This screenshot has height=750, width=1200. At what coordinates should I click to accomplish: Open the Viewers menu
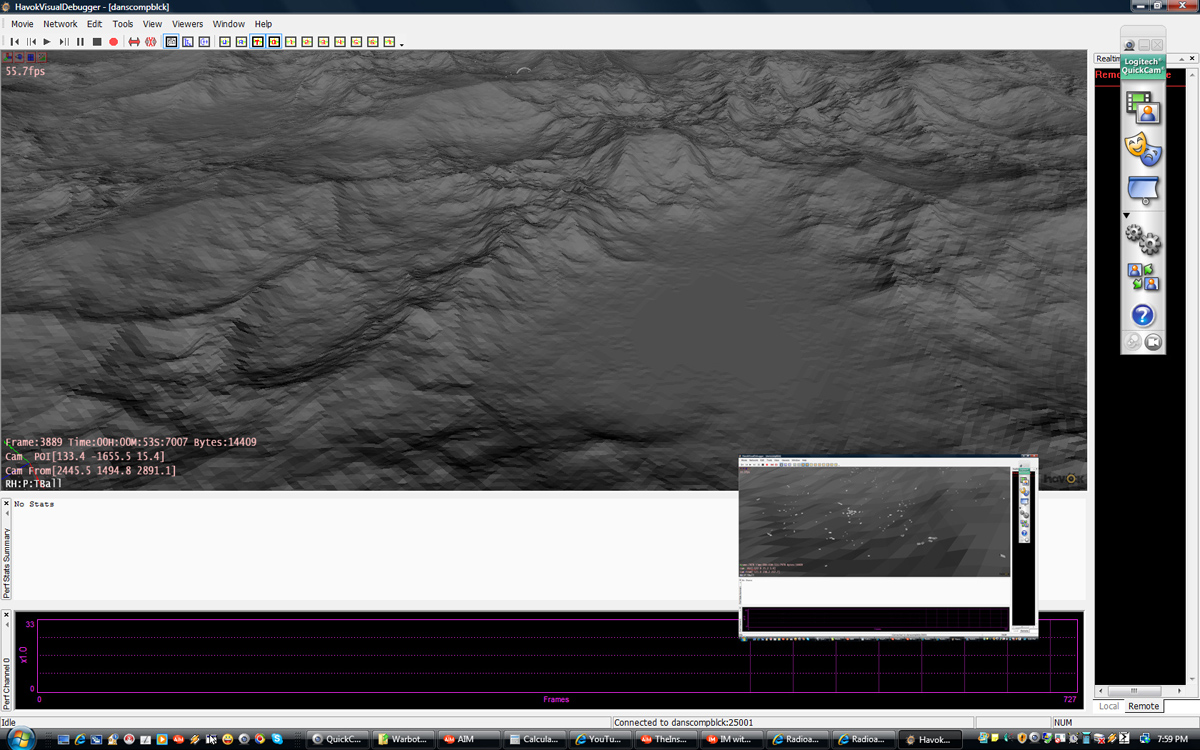(x=187, y=24)
